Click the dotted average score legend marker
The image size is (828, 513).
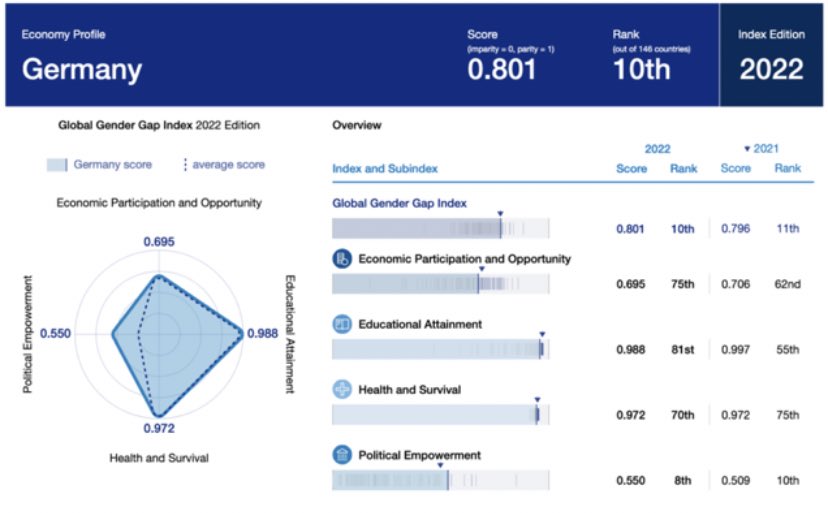(185, 165)
